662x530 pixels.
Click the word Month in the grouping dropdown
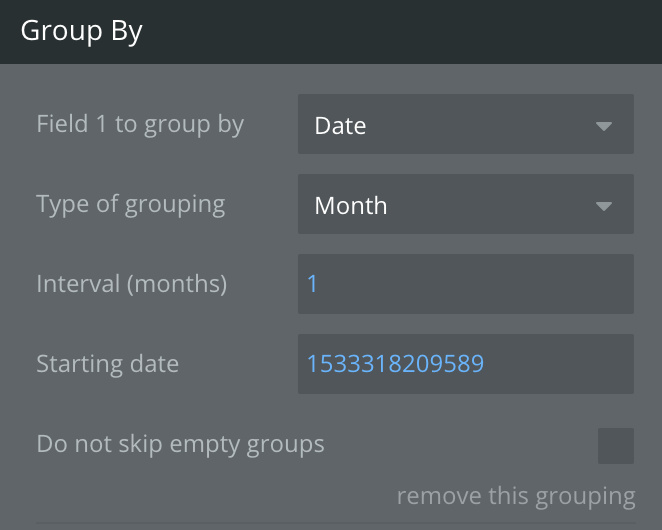coord(350,206)
